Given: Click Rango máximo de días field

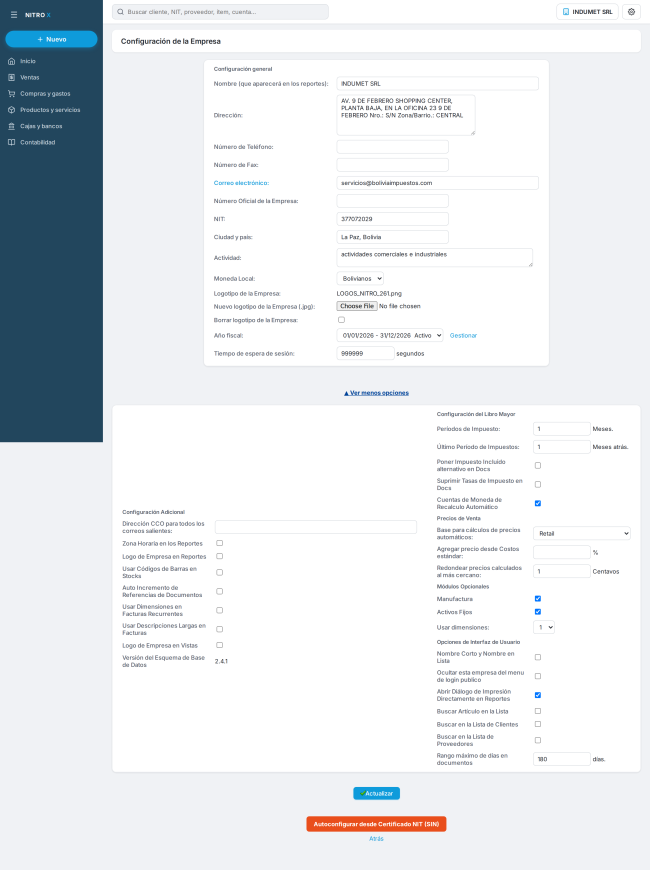Looking at the screenshot, I should pyautogui.click(x=562, y=759).
